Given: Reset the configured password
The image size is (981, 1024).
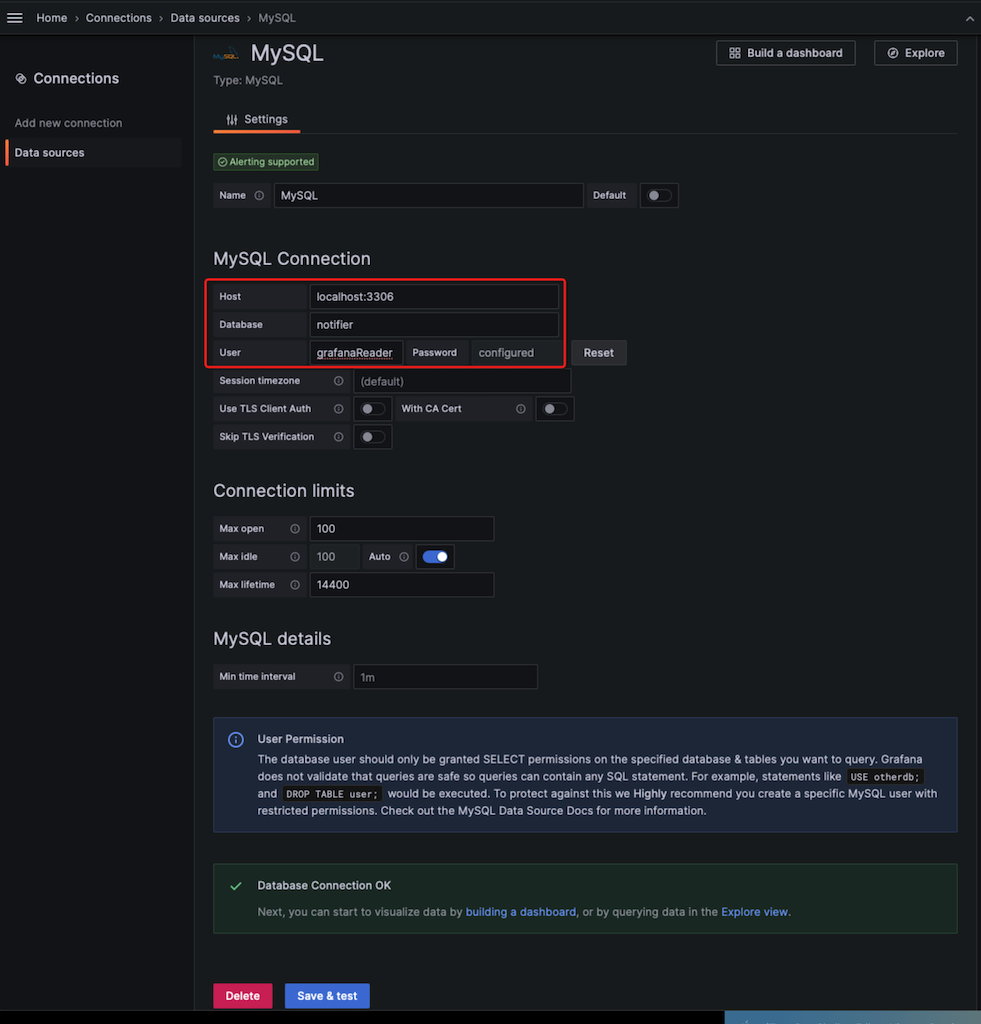Looking at the screenshot, I should 598,353.
